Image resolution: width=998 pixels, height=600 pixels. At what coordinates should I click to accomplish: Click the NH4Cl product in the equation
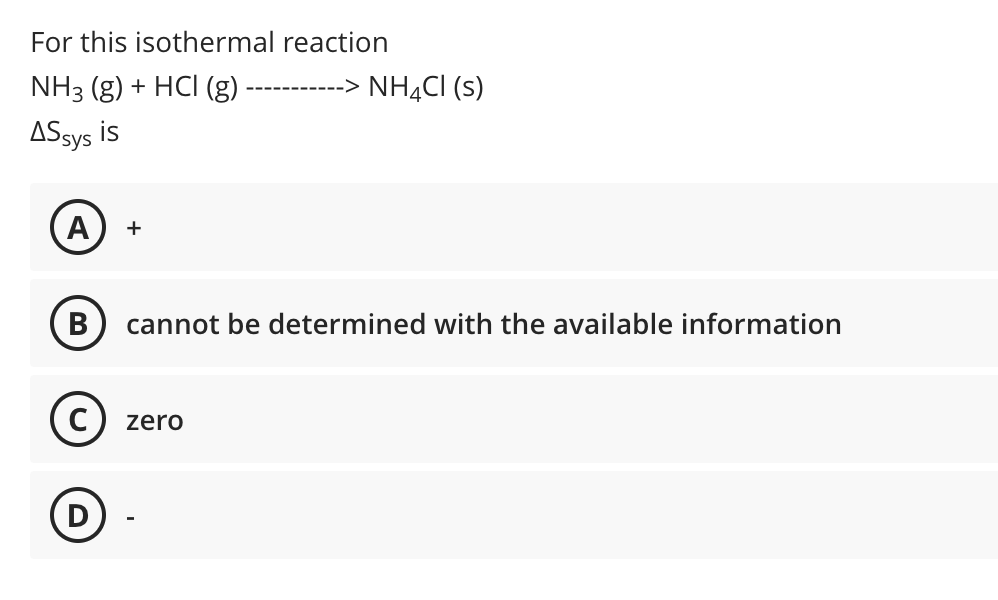click(424, 87)
